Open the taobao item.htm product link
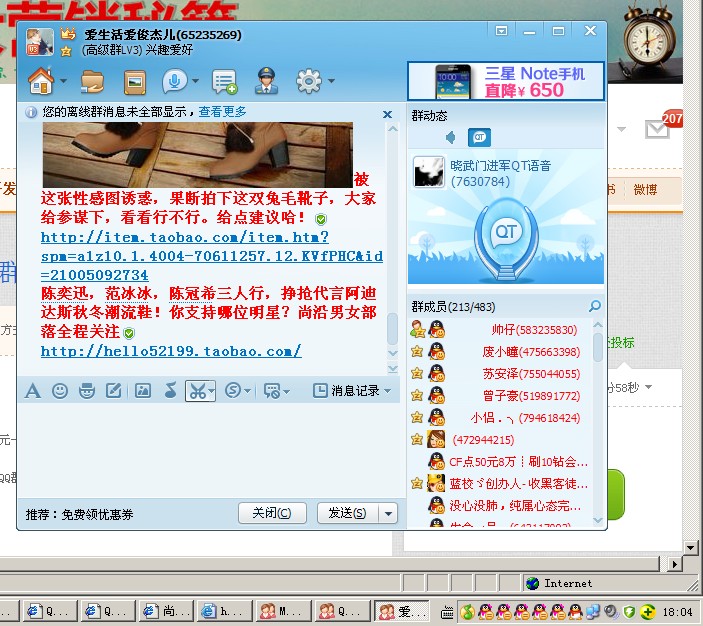Viewport: 703px width, 626px height. pos(212,256)
